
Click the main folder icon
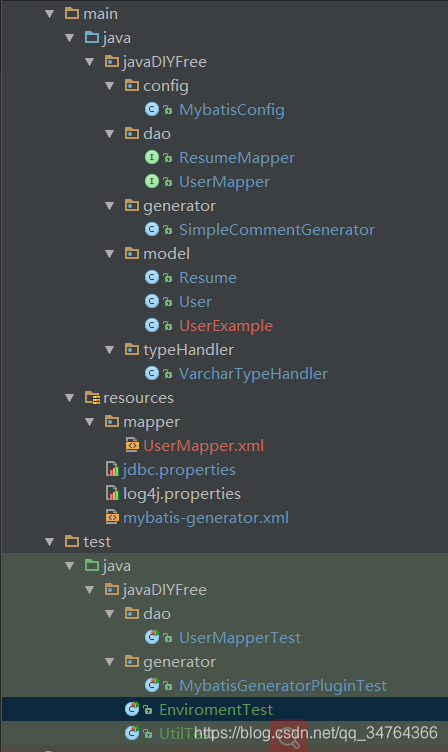tap(72, 13)
